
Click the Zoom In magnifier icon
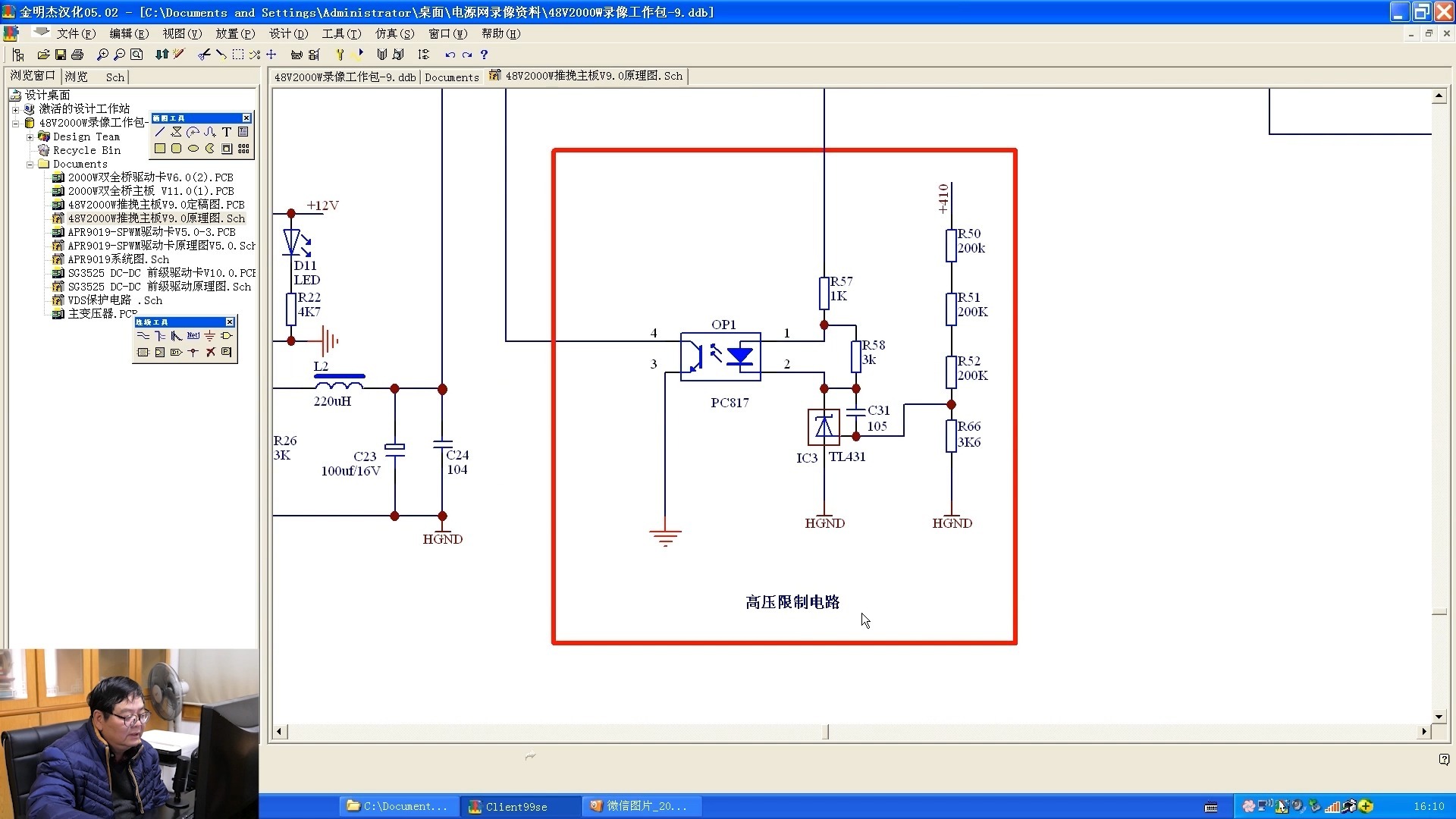[x=102, y=55]
